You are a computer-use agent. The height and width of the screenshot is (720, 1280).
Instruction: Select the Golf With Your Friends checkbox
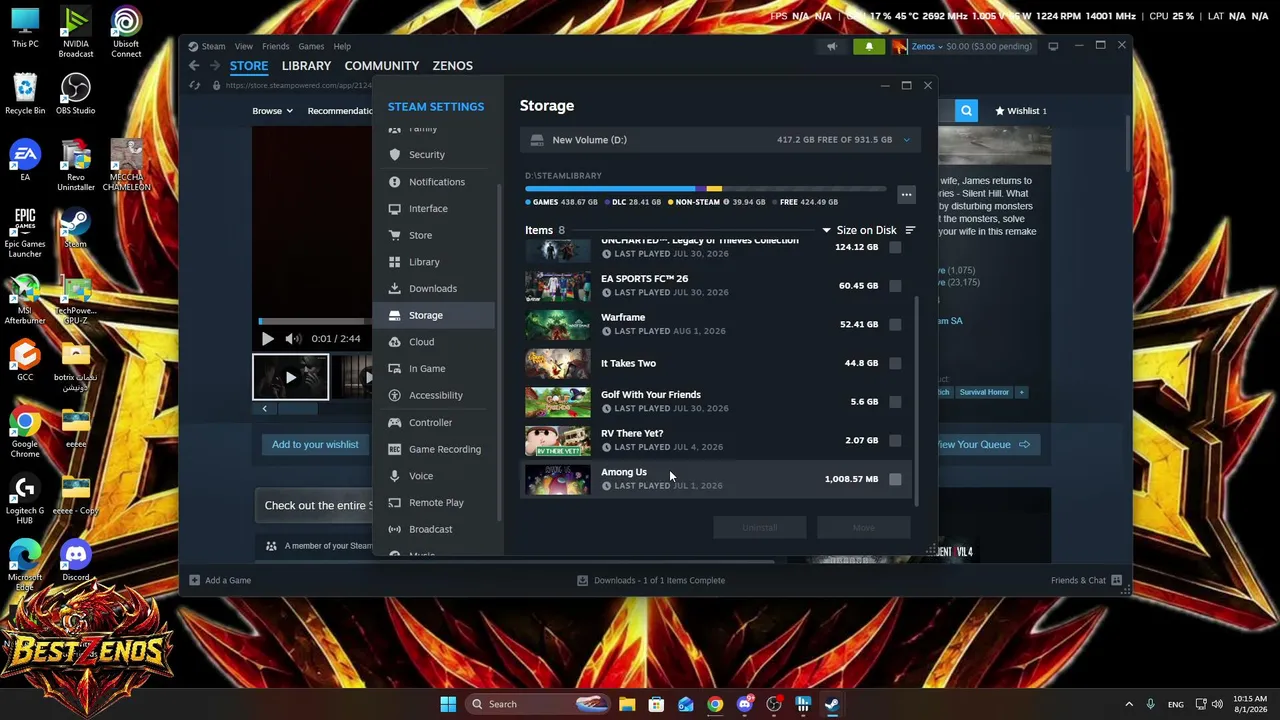895,402
